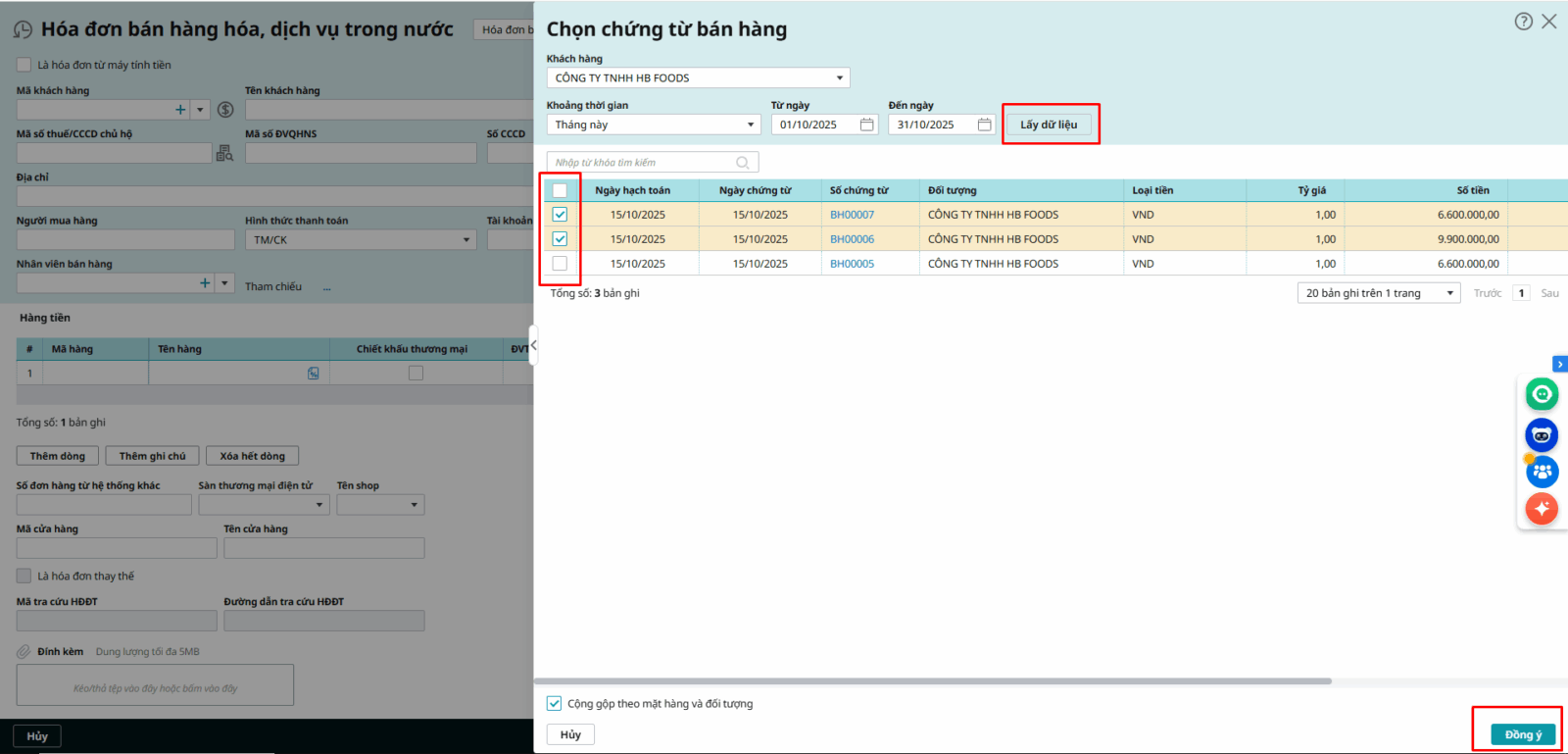Image resolution: width=1568 pixels, height=754 pixels.
Task: Open the community people icon
Action: pos(1542,472)
